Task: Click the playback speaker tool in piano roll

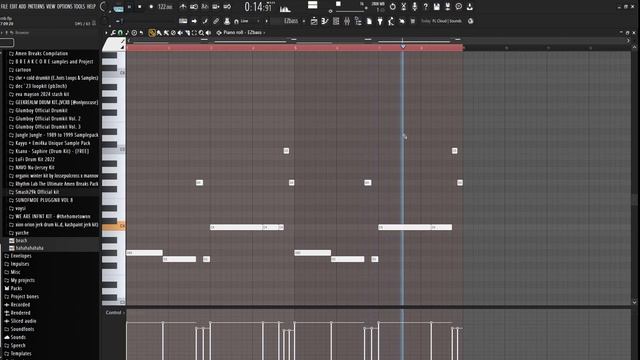Action: [x=209, y=32]
